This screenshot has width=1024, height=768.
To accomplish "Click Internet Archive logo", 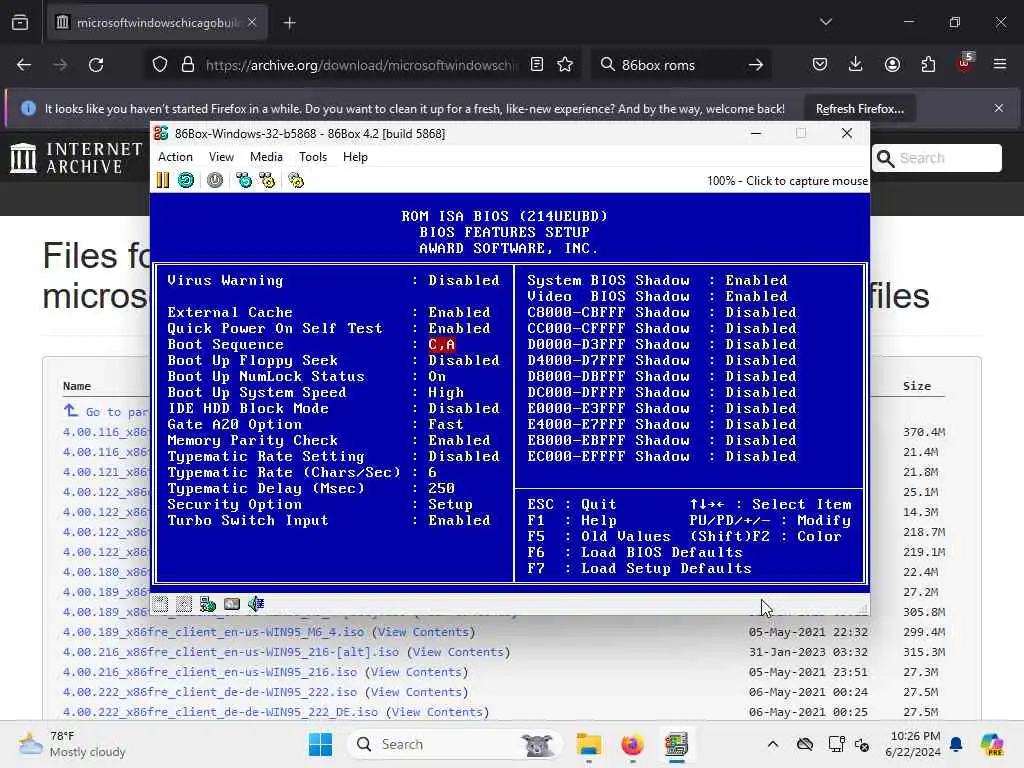I will tap(76, 158).
